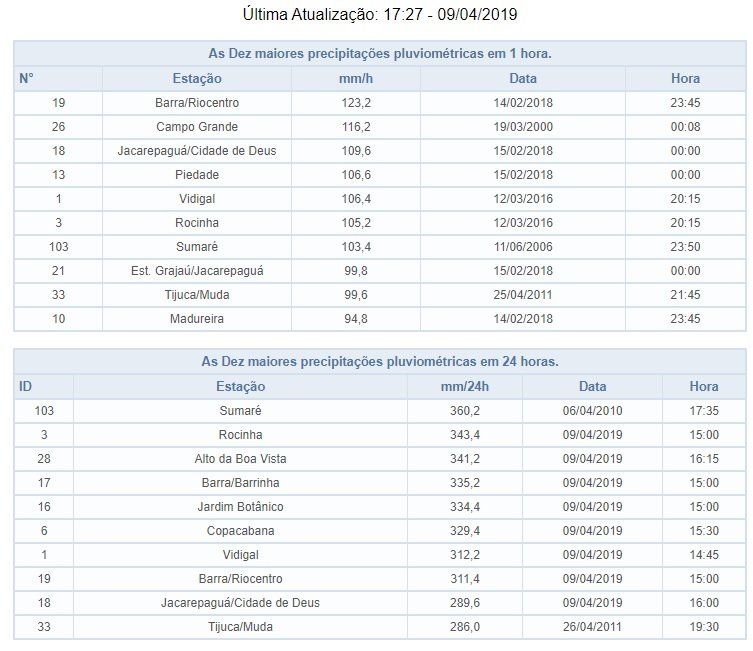
Task: Click the time '19:30'
Action: coord(704,627)
